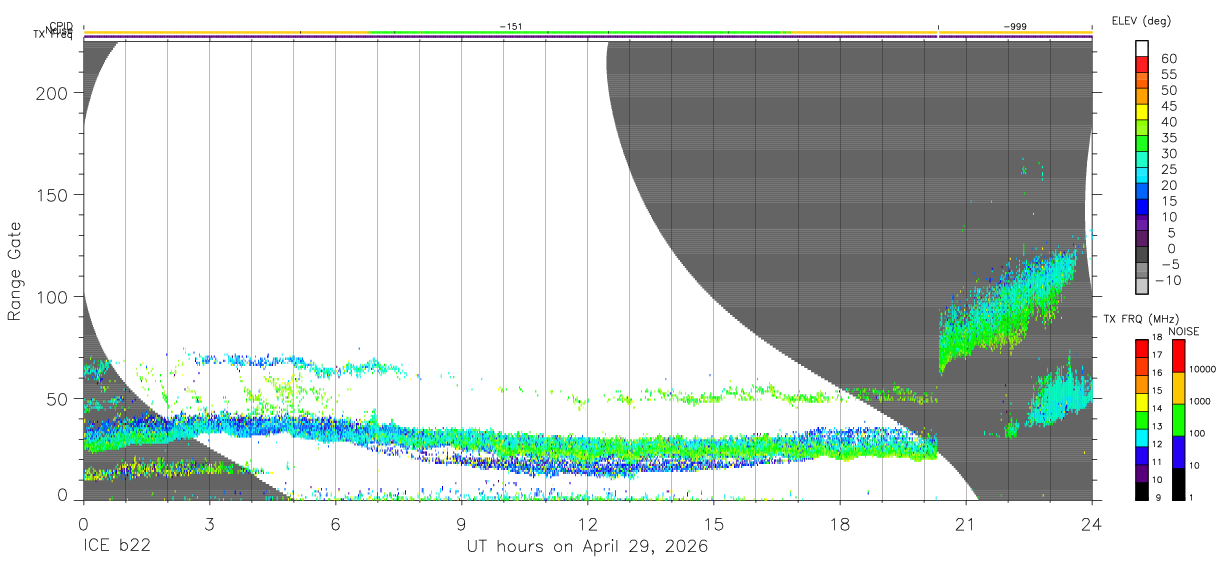1228x567 pixels.
Task: Click the '150' range gate tick label
Action: 53,195
